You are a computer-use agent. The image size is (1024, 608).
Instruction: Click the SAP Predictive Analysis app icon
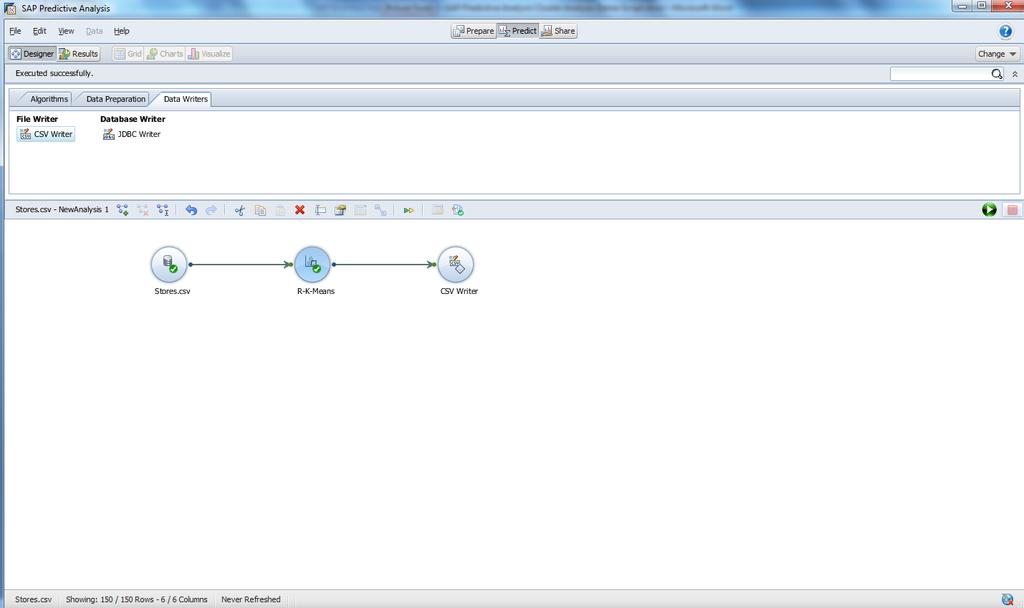[10, 8]
